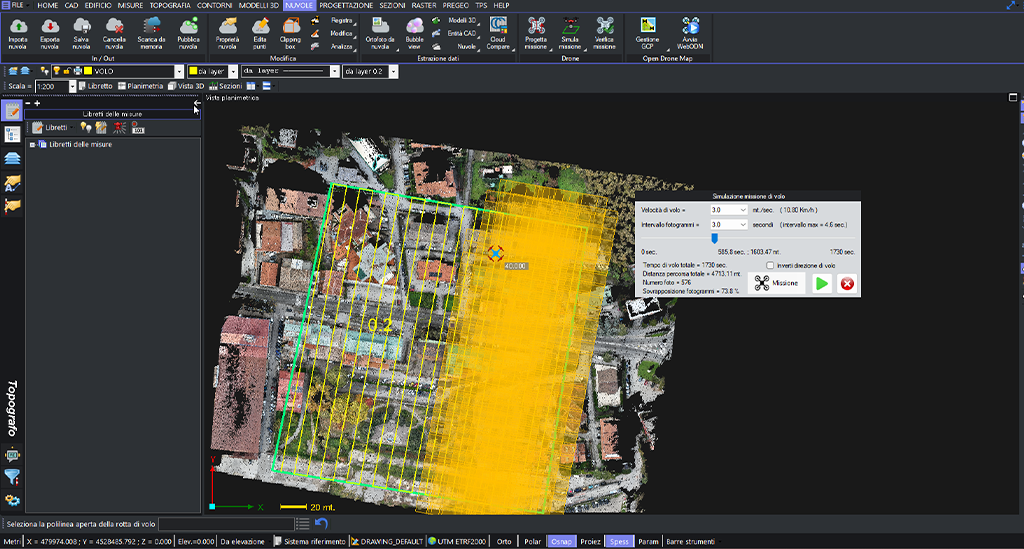Click the filter funnel sidebar icon
Image resolution: width=1024 pixels, height=549 pixels.
point(12,477)
